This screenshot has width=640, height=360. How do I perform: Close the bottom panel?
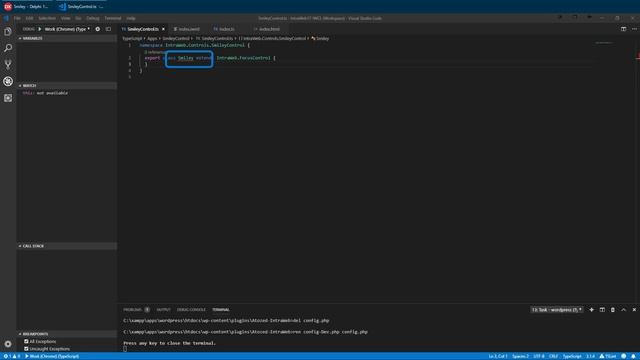coord(634,310)
